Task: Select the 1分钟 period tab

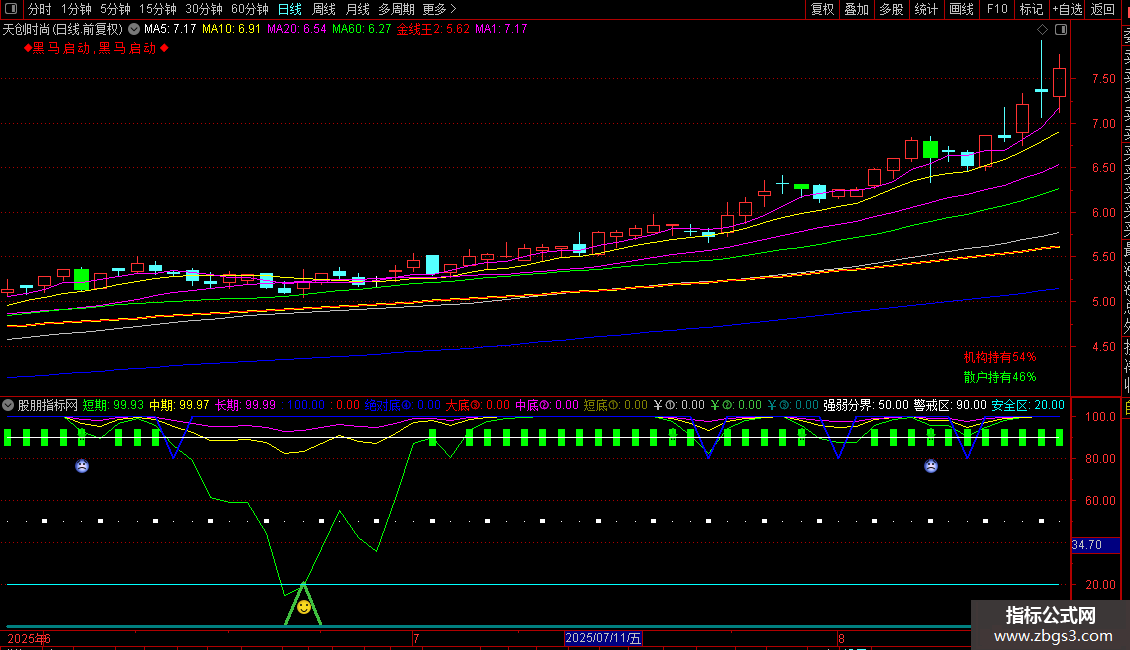Action: pos(76,9)
